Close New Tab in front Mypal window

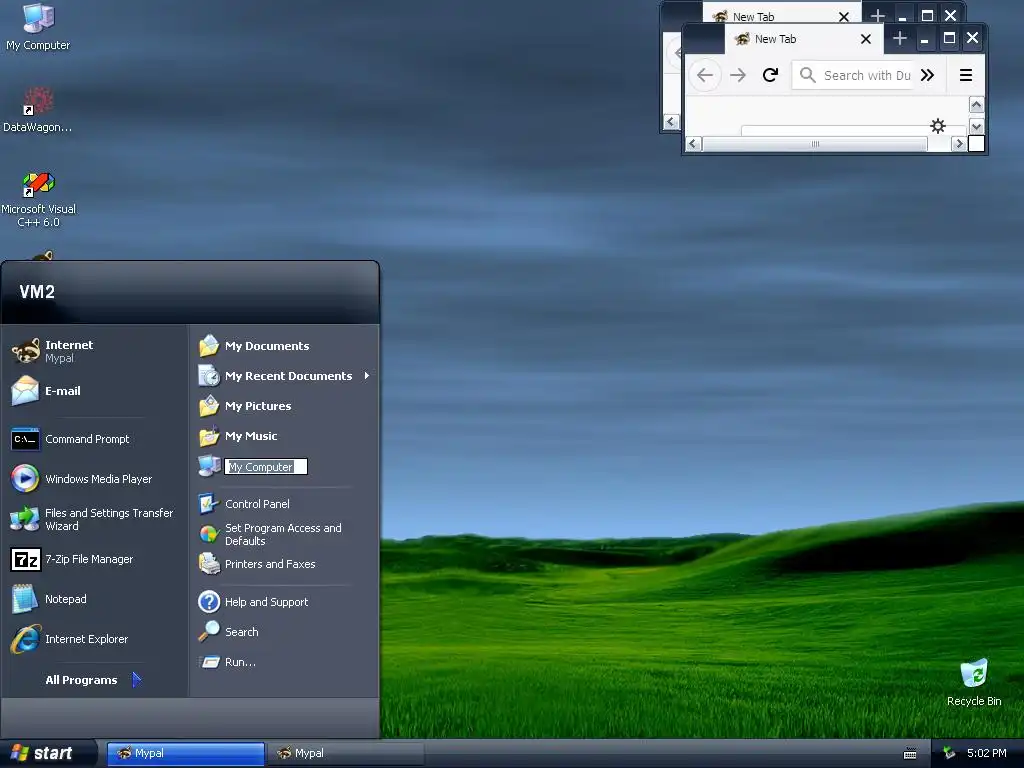pyautogui.click(x=866, y=39)
